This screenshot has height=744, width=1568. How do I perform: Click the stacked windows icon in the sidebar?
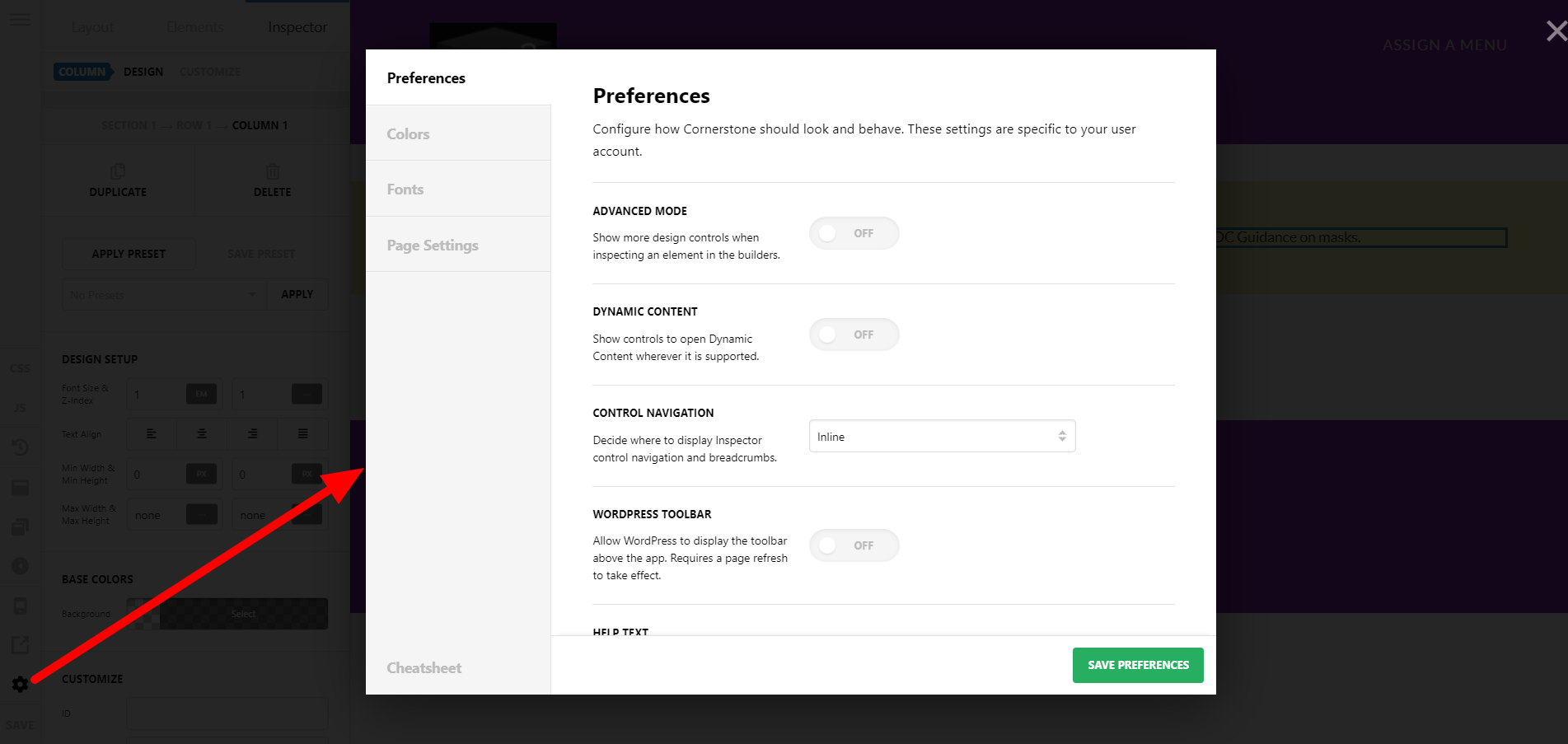coord(20,526)
